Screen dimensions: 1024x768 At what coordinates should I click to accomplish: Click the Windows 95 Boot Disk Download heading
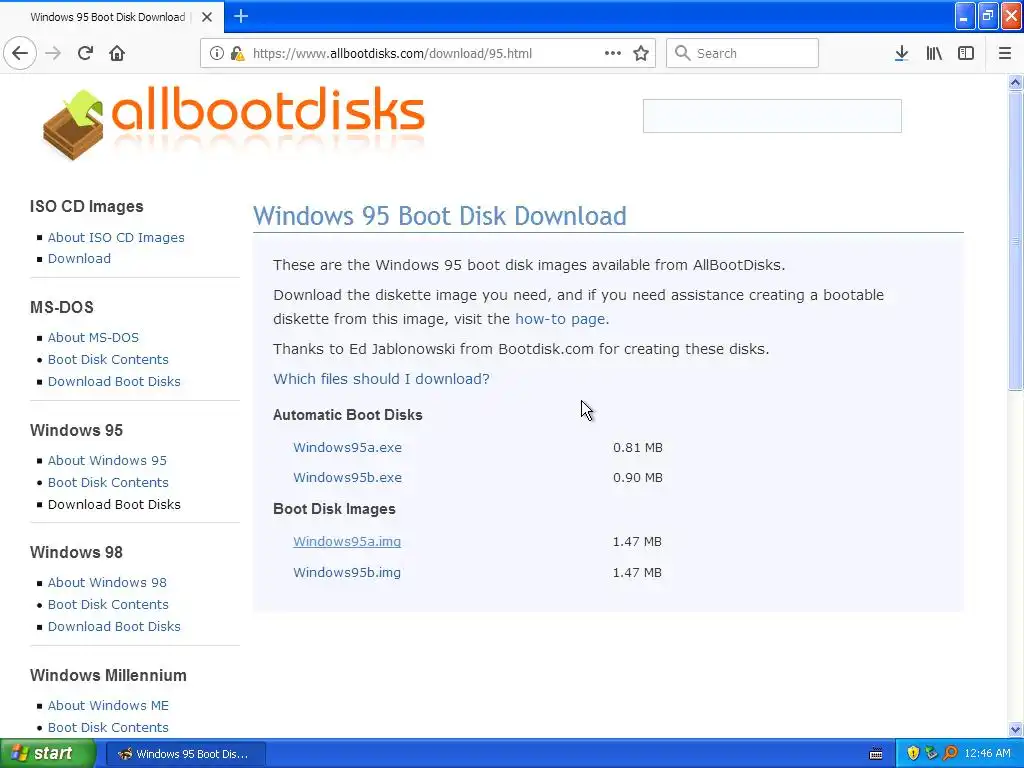[x=440, y=216]
